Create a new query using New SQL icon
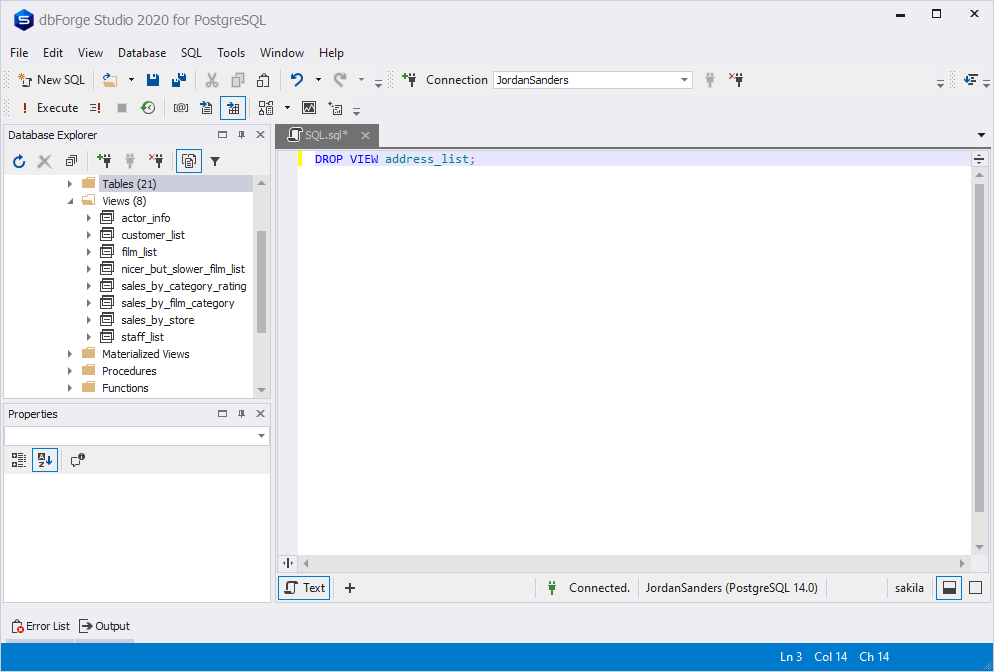994x672 pixels. pyautogui.click(x=51, y=79)
